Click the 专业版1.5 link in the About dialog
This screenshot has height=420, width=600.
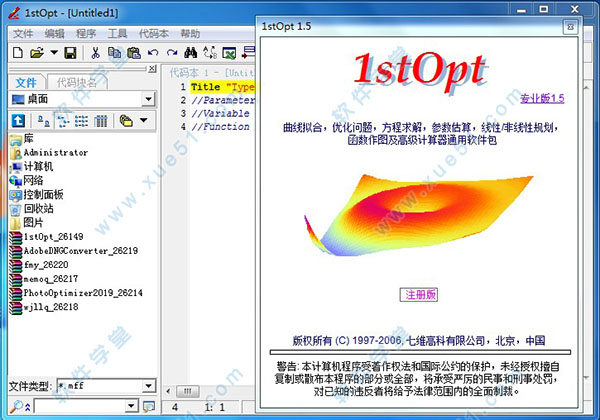click(x=542, y=98)
